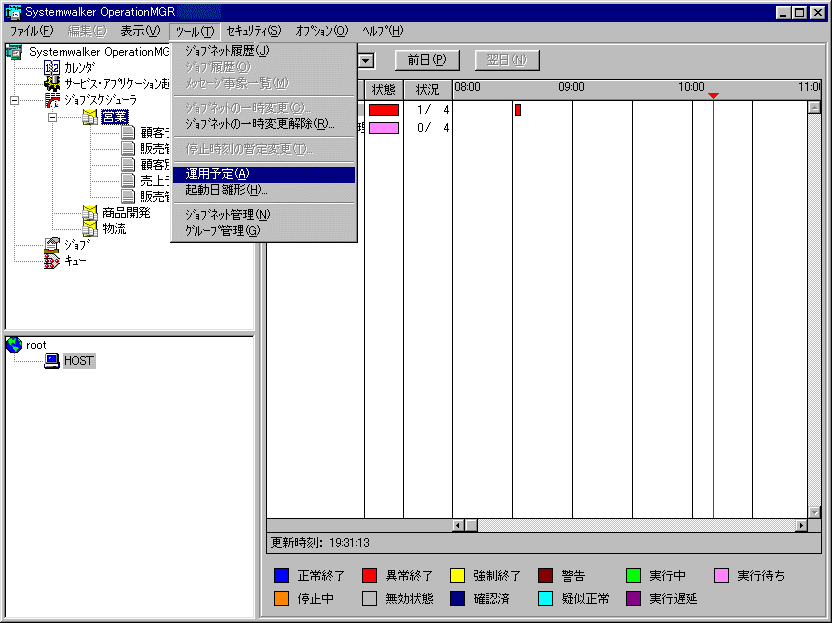Click the 翌日(N) button
Screen dimensions: 832x623
pyautogui.click(x=507, y=60)
